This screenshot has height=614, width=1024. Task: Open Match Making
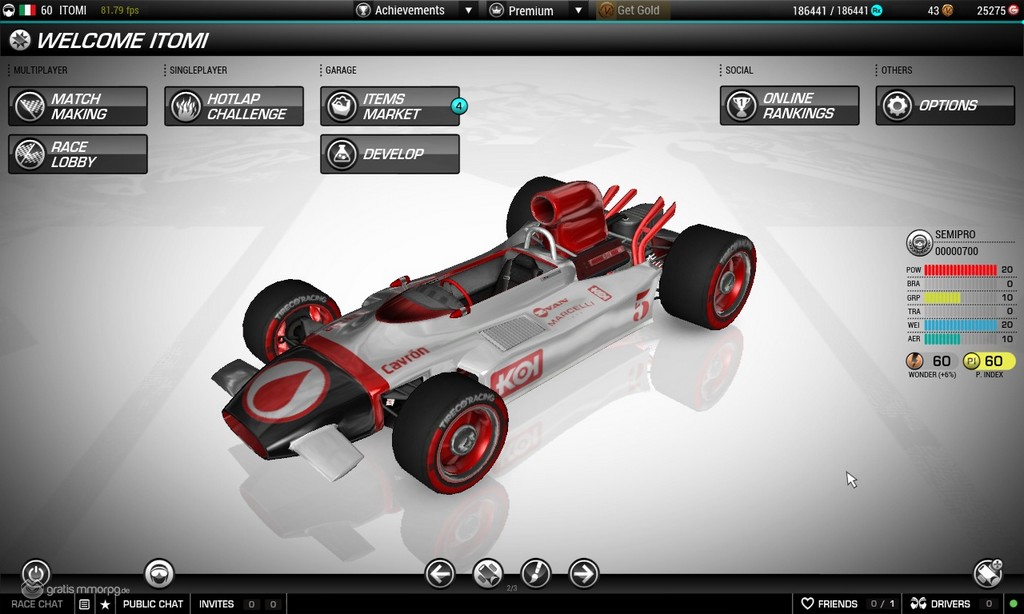click(x=78, y=106)
